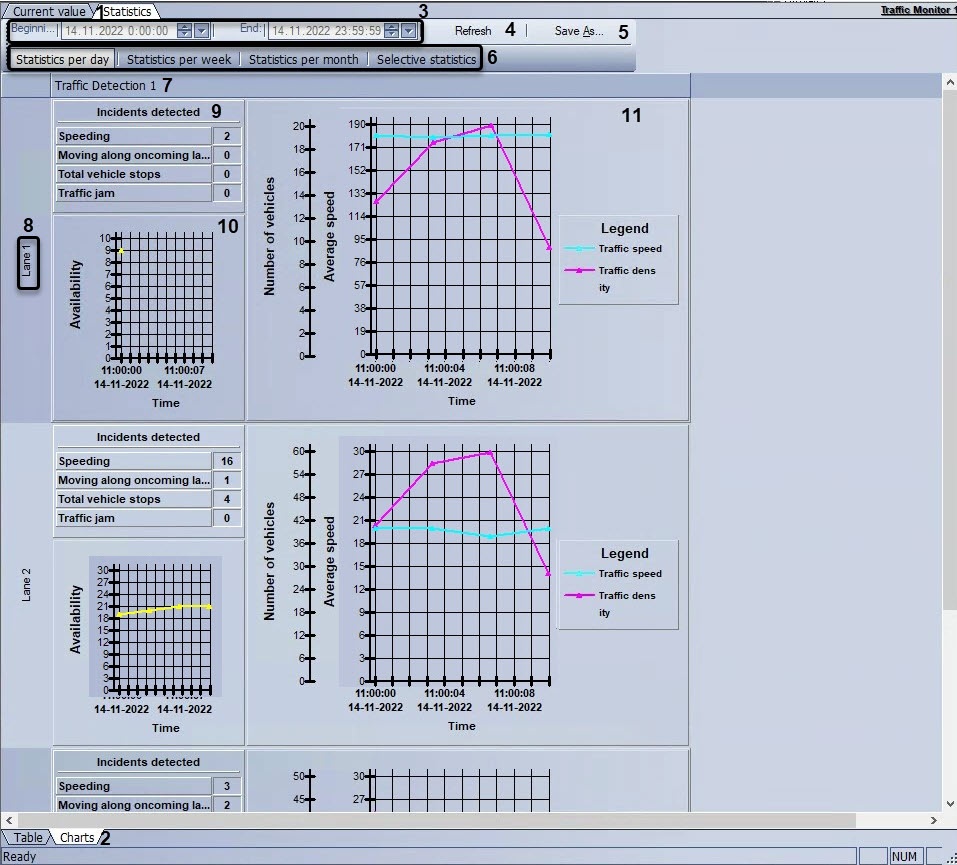Click the horizontal scrollbar right arrow
Image resolution: width=957 pixels, height=865 pixels.
(x=934, y=820)
